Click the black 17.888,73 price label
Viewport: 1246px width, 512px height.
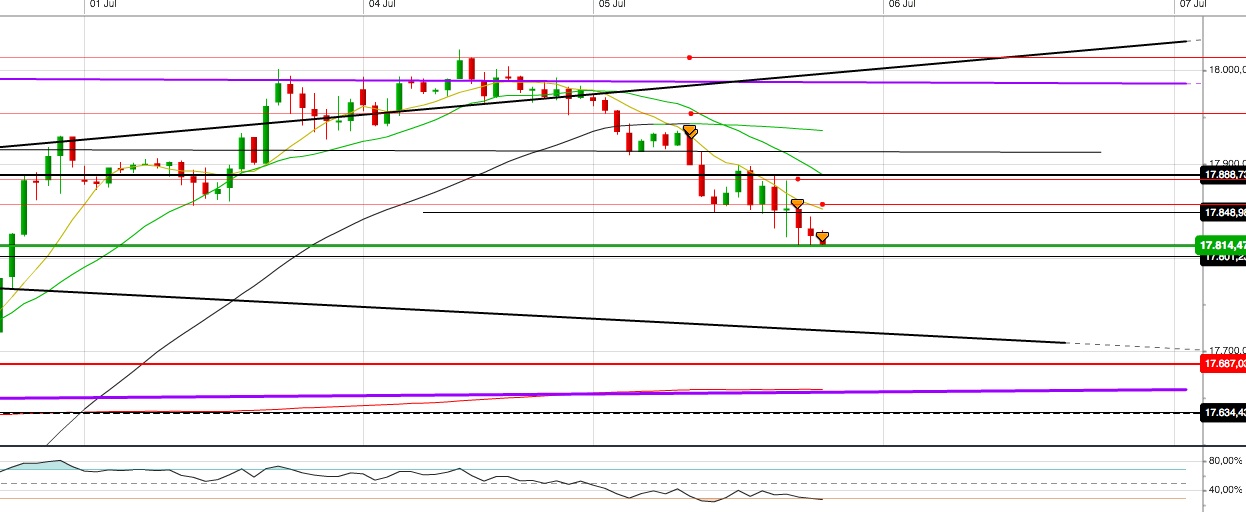tap(1222, 175)
